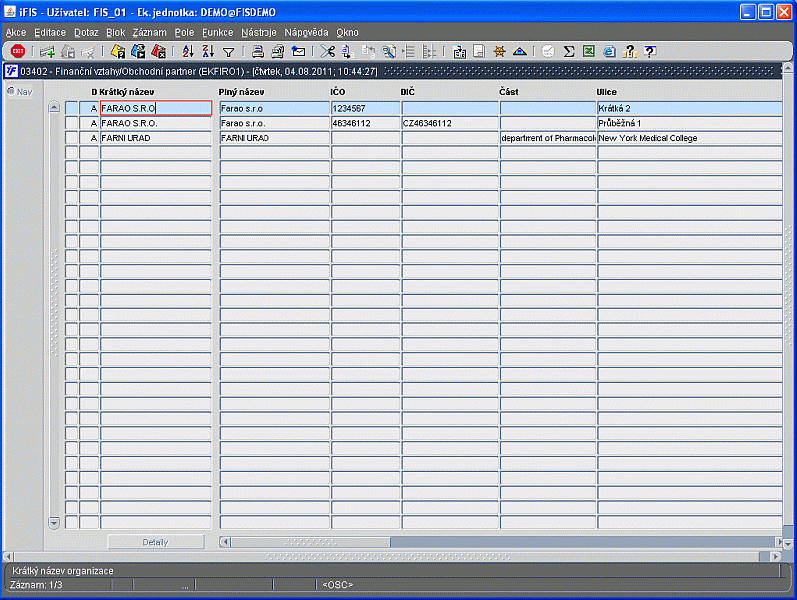Click record list scroll-down arrow
Viewport: 797px width, 600px height.
point(54,523)
